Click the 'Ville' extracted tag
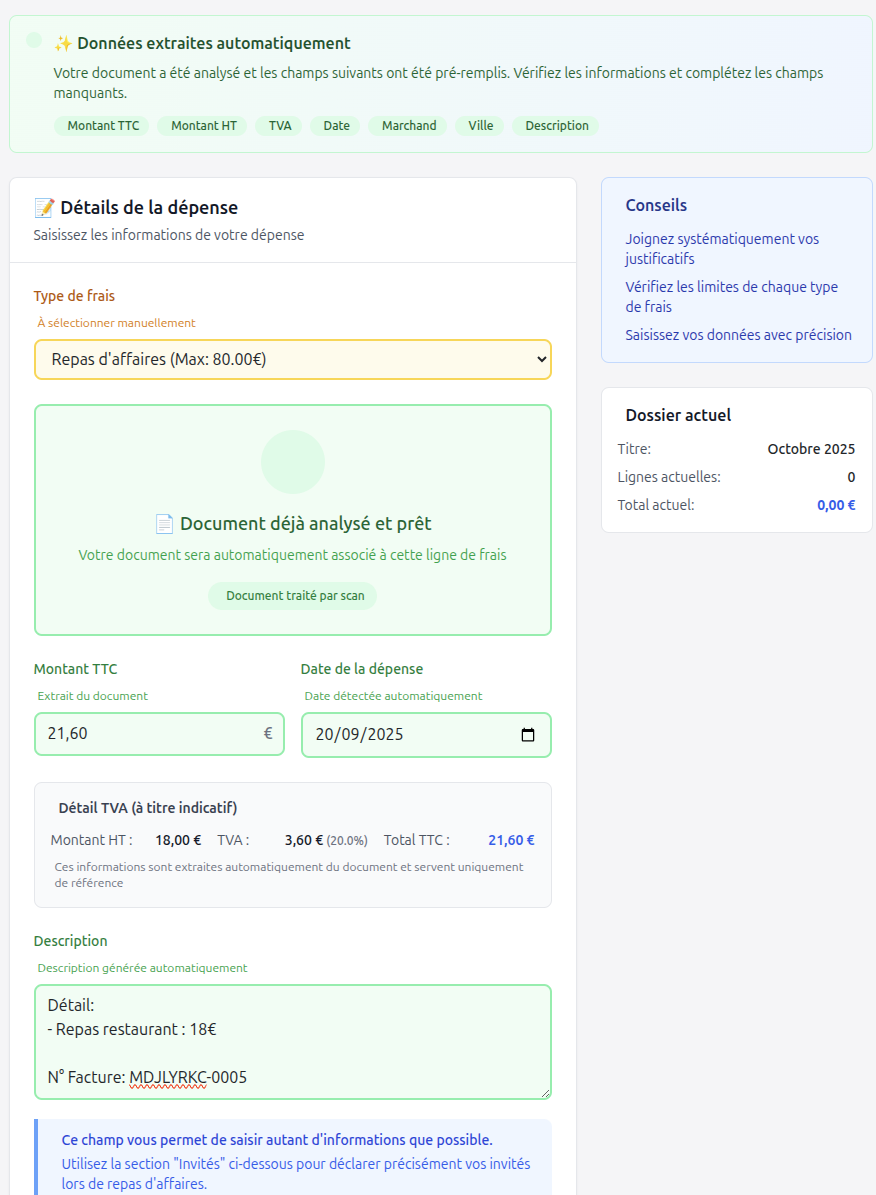 (481, 126)
